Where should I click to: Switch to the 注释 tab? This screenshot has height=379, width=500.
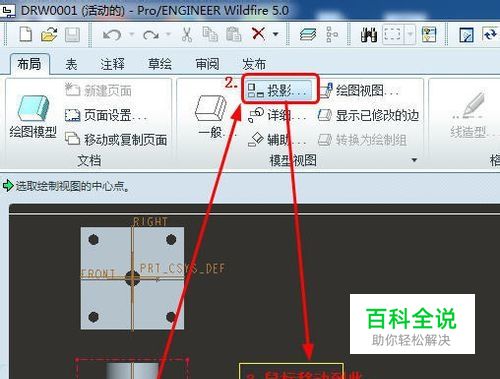pyautogui.click(x=113, y=64)
